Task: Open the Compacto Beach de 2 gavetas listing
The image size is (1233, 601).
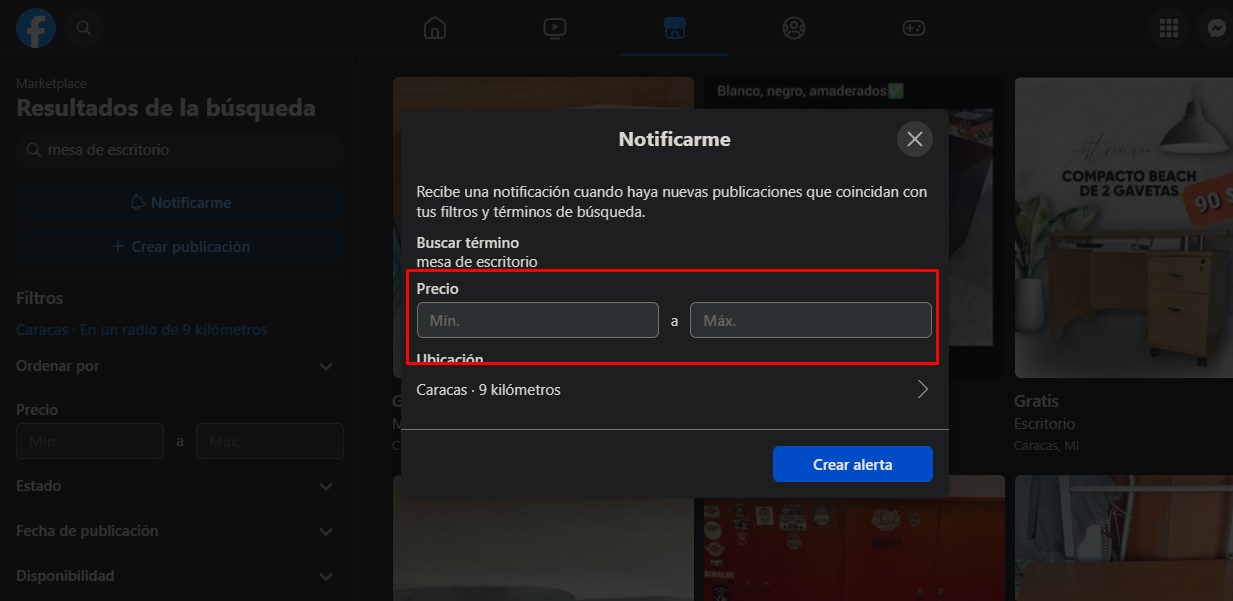Action: click(1124, 228)
